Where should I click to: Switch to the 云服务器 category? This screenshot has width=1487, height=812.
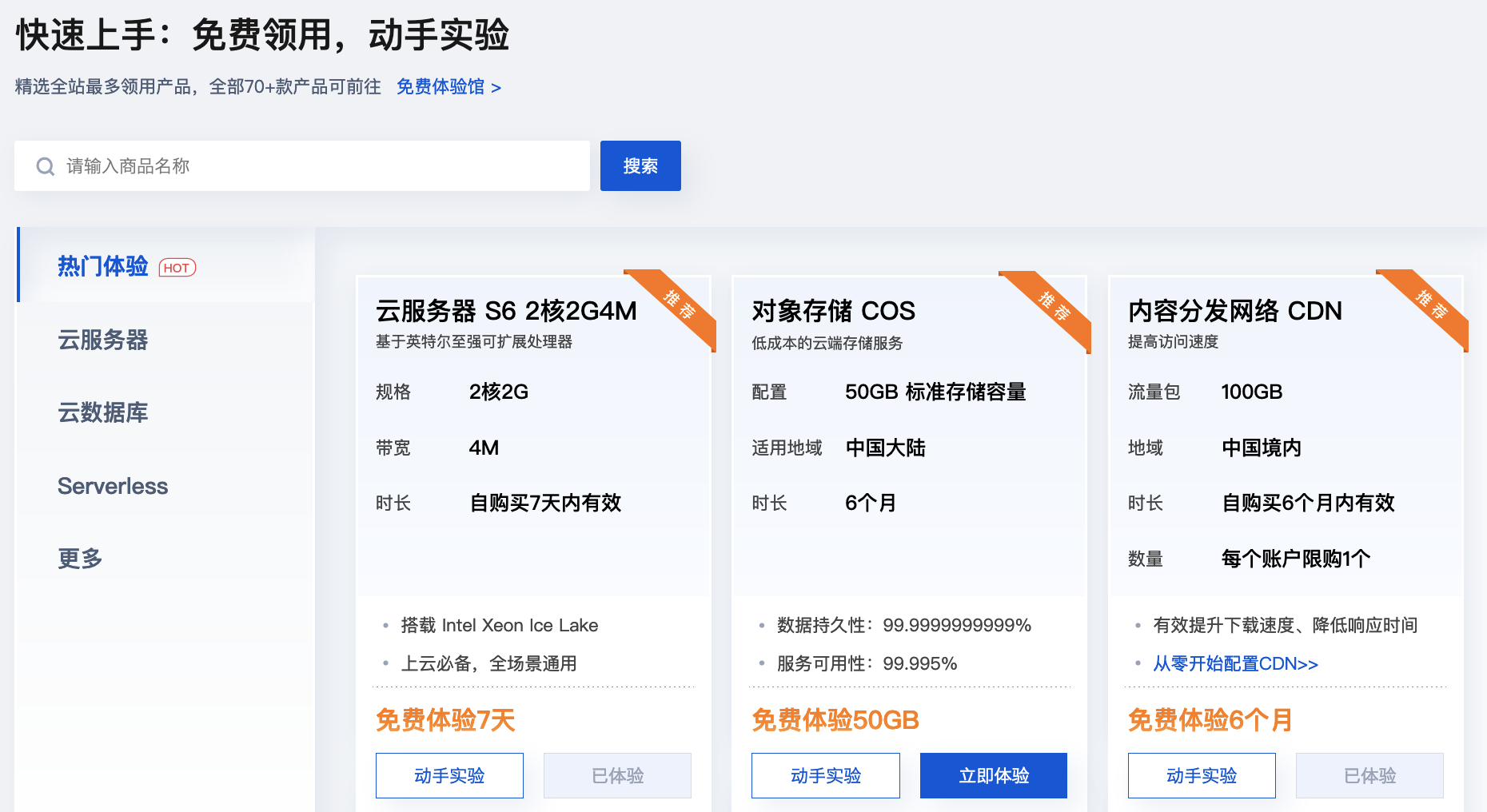click(103, 340)
